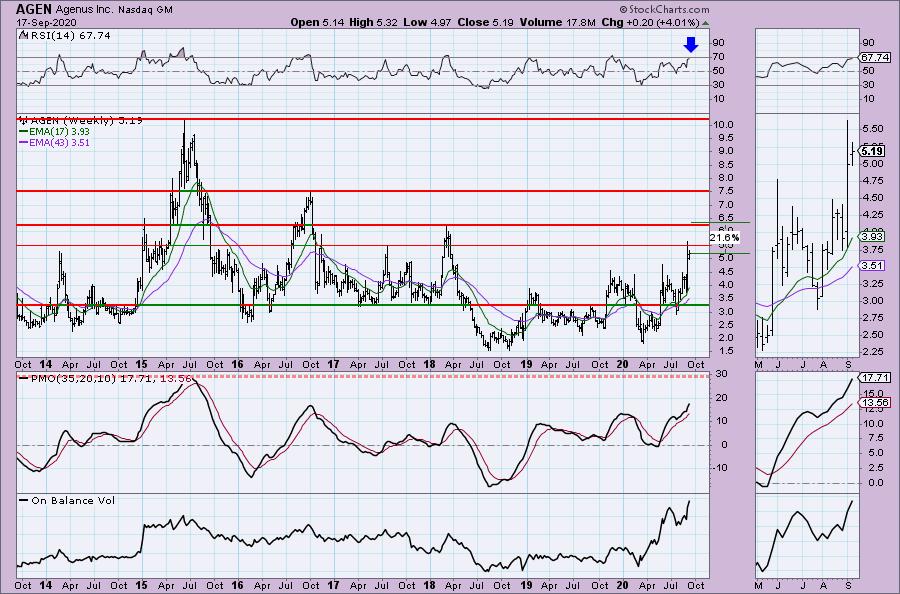Click the green EMA(17) legend swatch
900x594 pixels.
(24, 131)
